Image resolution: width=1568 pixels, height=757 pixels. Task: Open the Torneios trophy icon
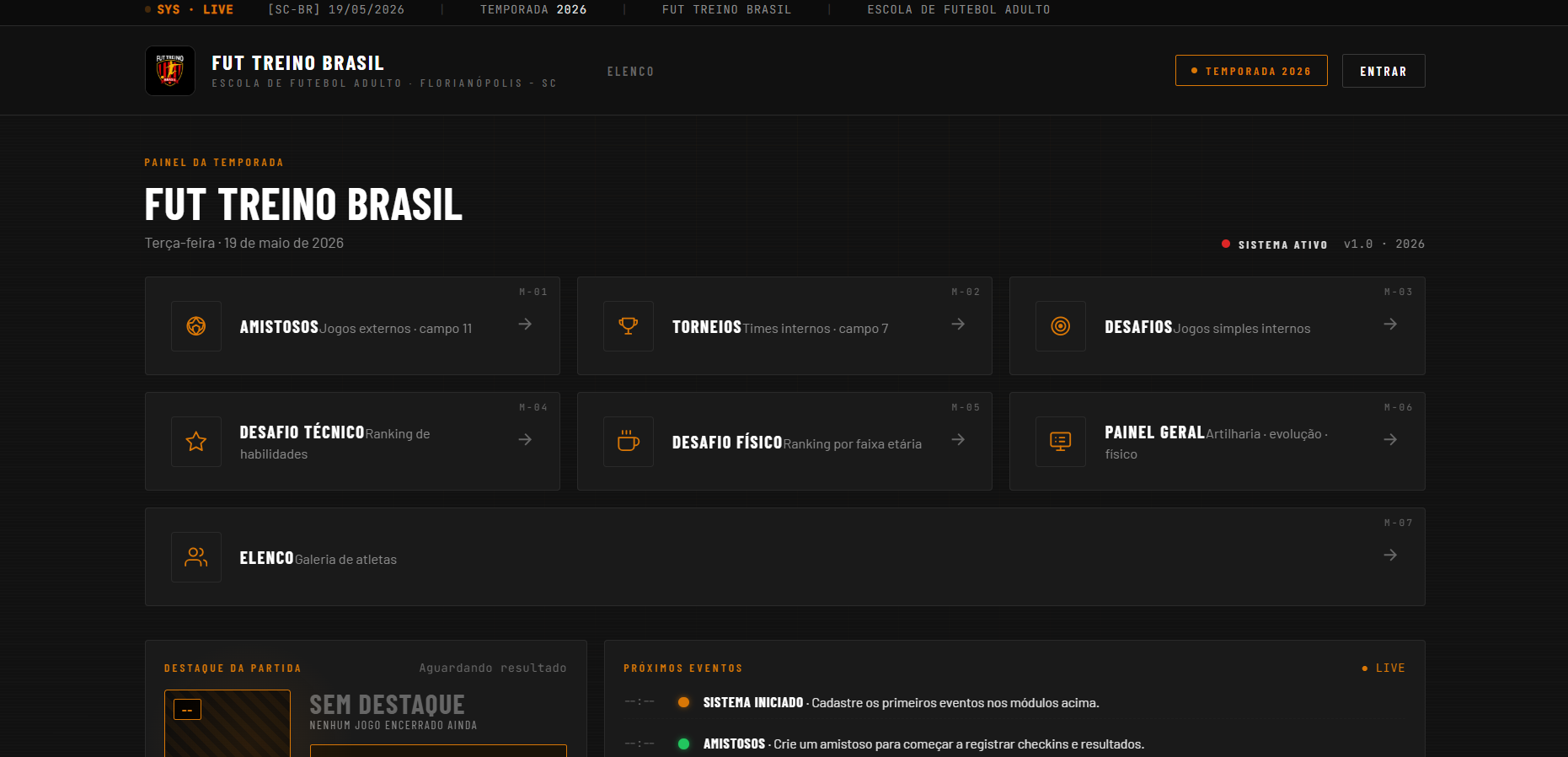pyautogui.click(x=629, y=326)
